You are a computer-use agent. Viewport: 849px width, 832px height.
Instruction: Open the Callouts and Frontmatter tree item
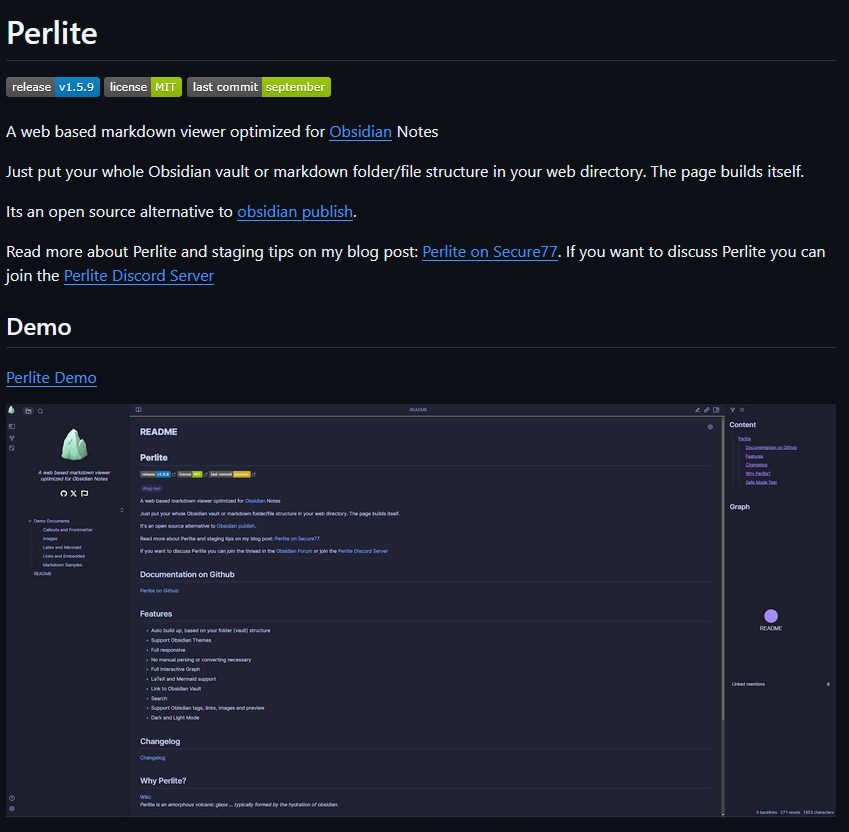68,530
